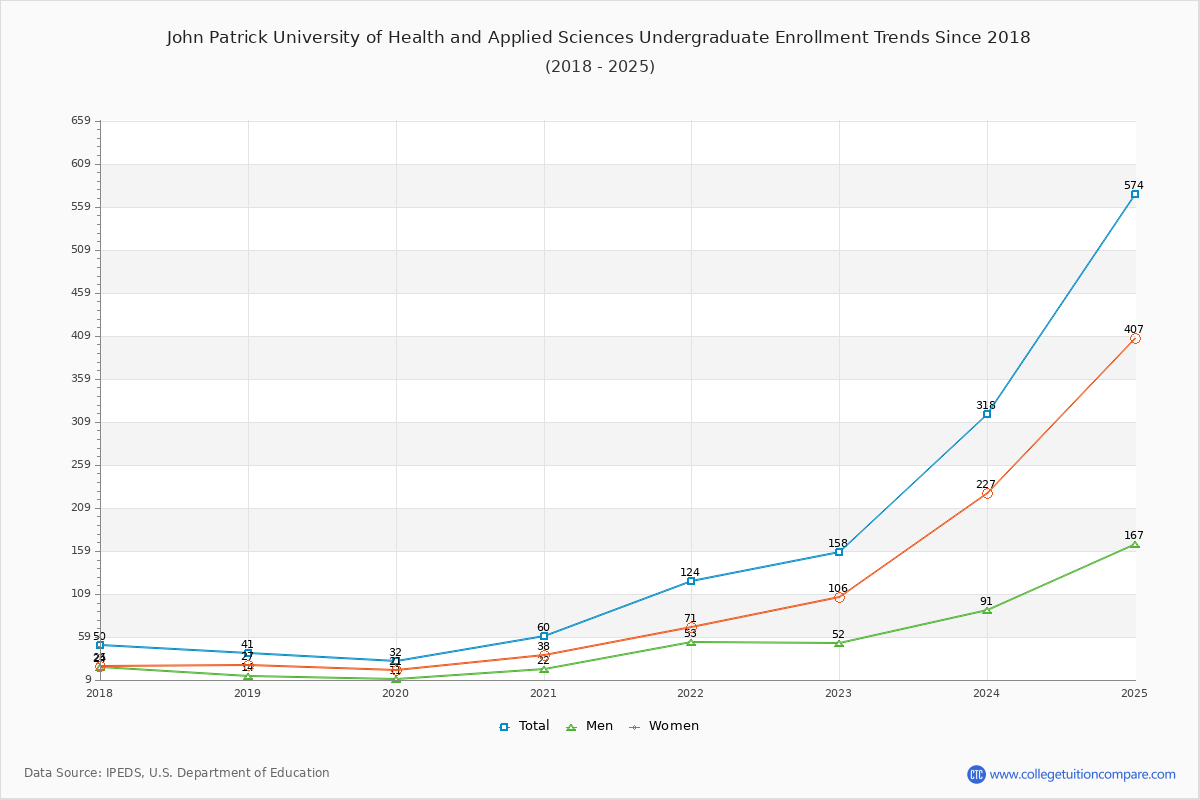Click the (2018 - 2025) subtitle
Image resolution: width=1200 pixels, height=800 pixels.
tap(600, 67)
